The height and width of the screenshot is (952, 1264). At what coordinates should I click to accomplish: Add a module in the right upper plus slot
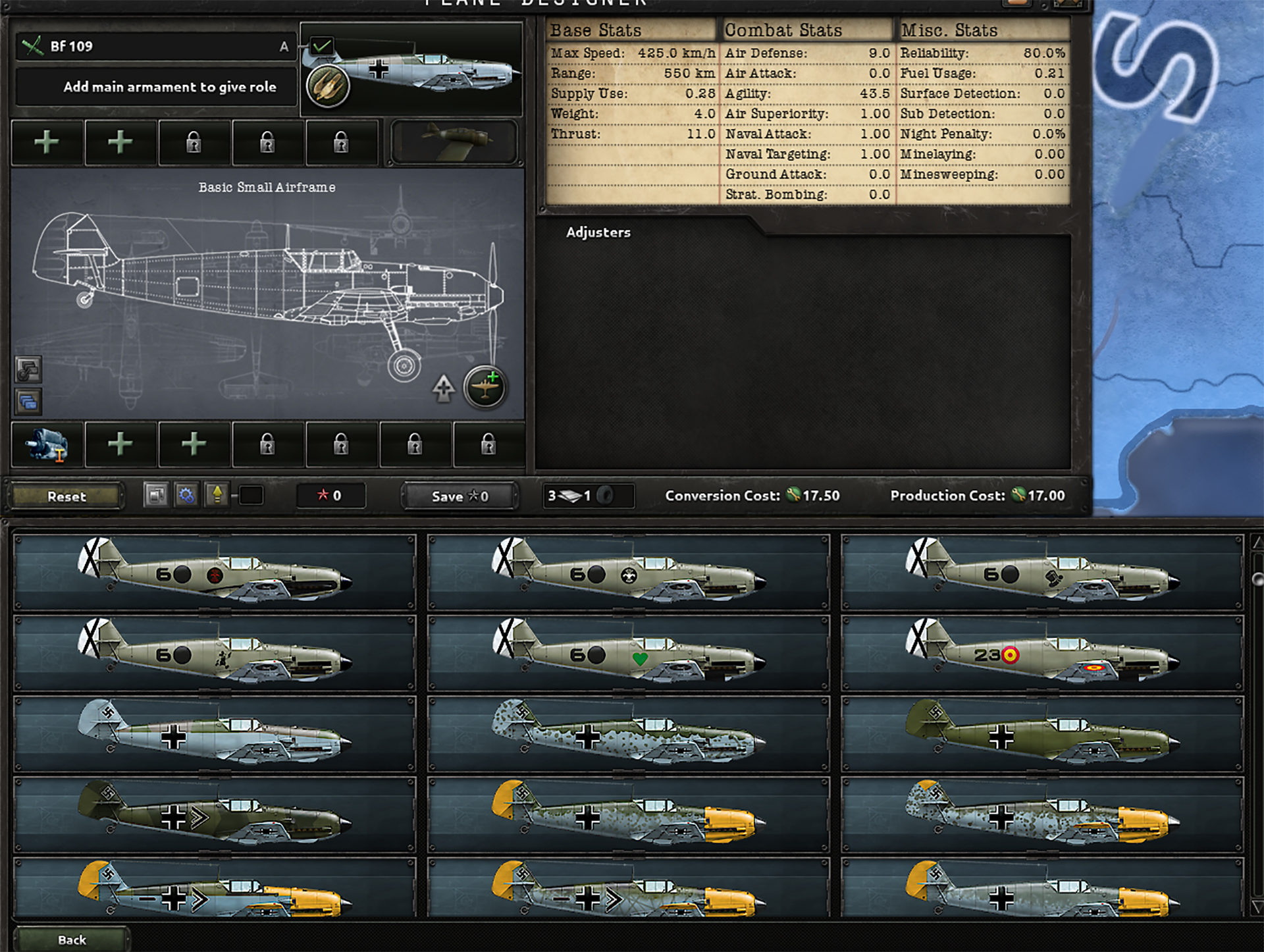click(x=120, y=142)
